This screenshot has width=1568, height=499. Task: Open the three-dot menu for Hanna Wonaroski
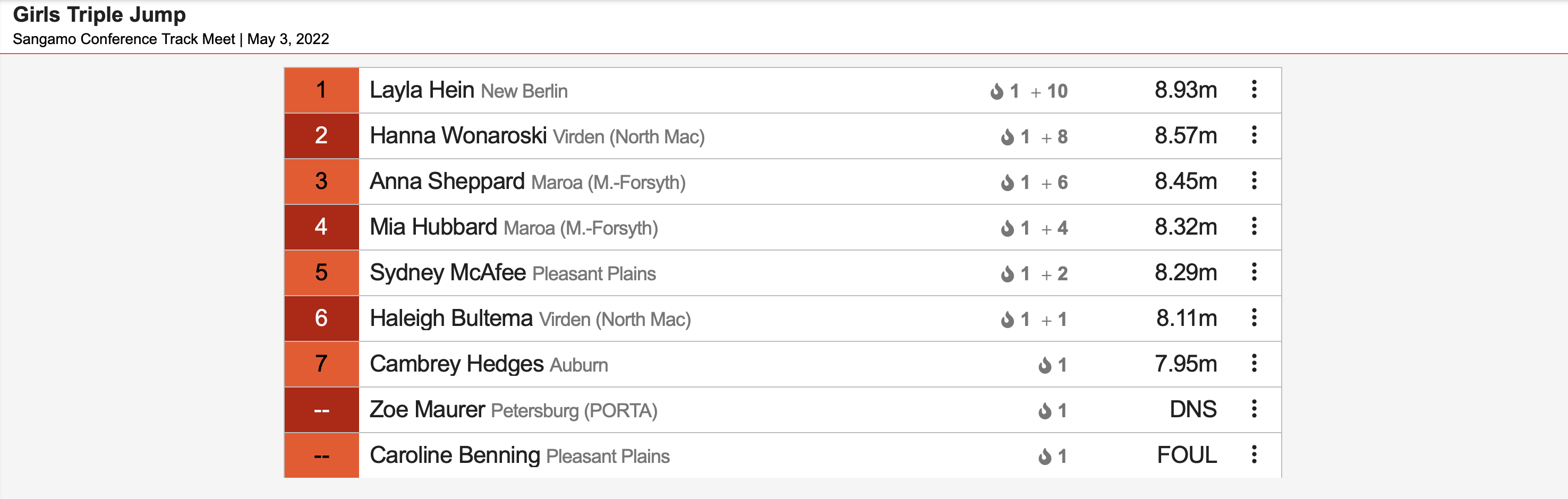pos(1254,135)
